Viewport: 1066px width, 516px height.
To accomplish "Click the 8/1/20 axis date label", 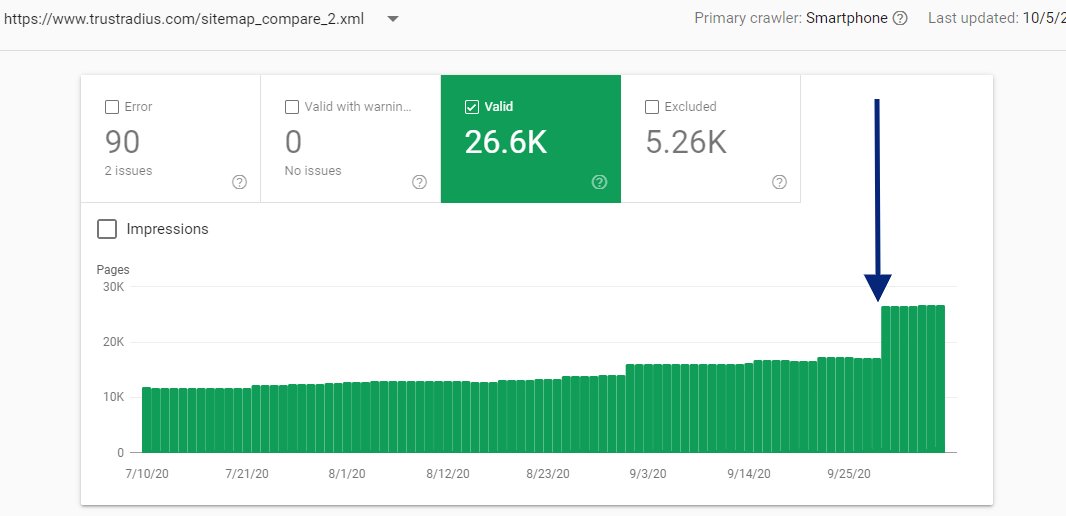I will [x=347, y=474].
